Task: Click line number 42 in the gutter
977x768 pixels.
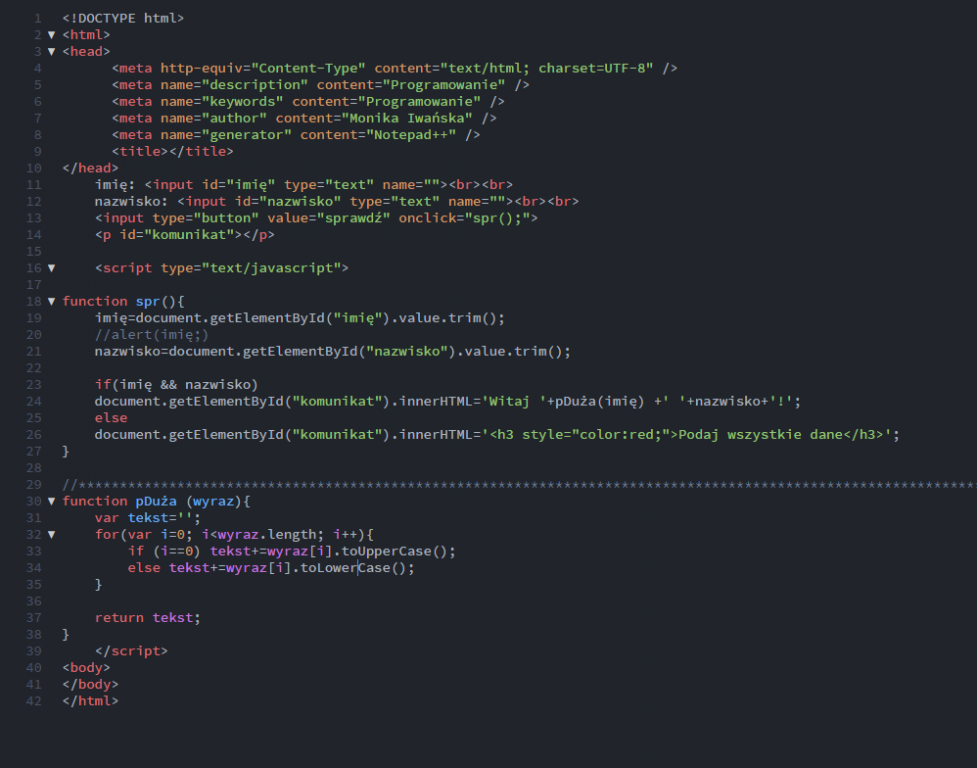Action: (34, 701)
